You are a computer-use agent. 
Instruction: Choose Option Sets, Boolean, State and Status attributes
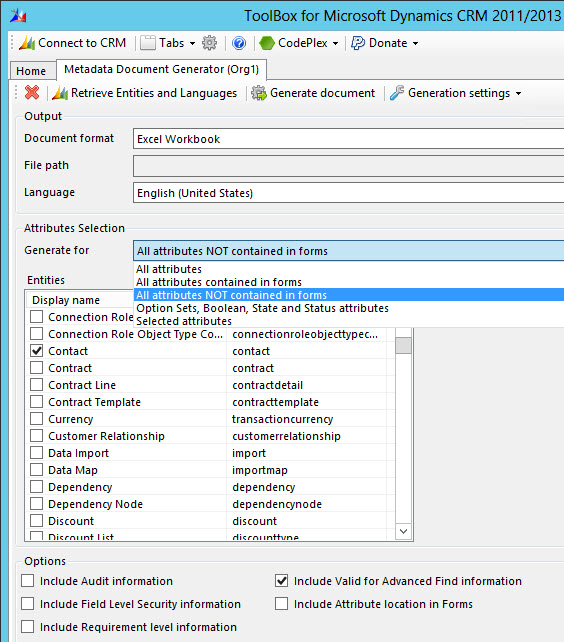[x=349, y=308]
